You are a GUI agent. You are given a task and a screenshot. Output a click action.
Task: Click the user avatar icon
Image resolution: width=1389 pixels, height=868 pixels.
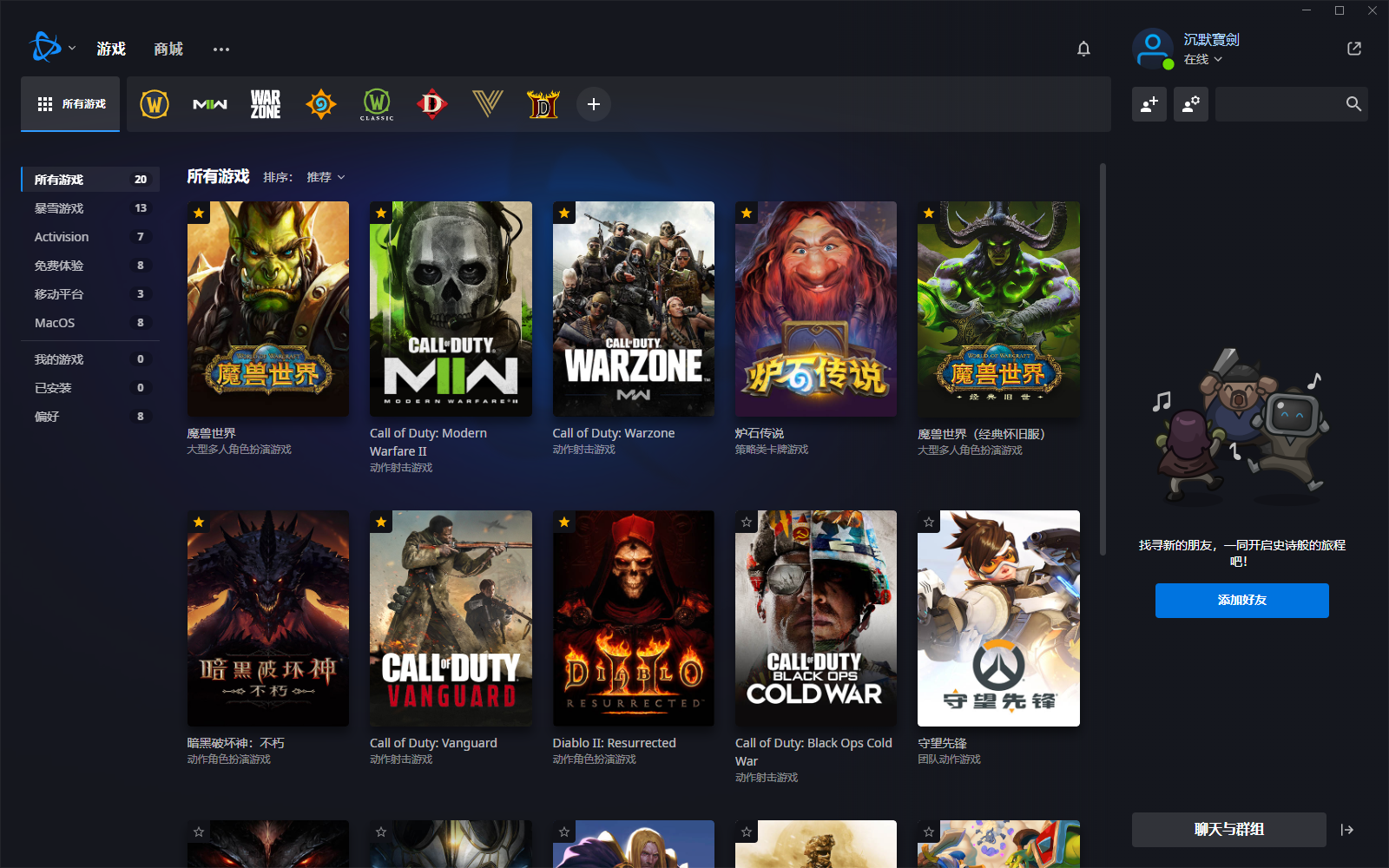tap(1153, 49)
